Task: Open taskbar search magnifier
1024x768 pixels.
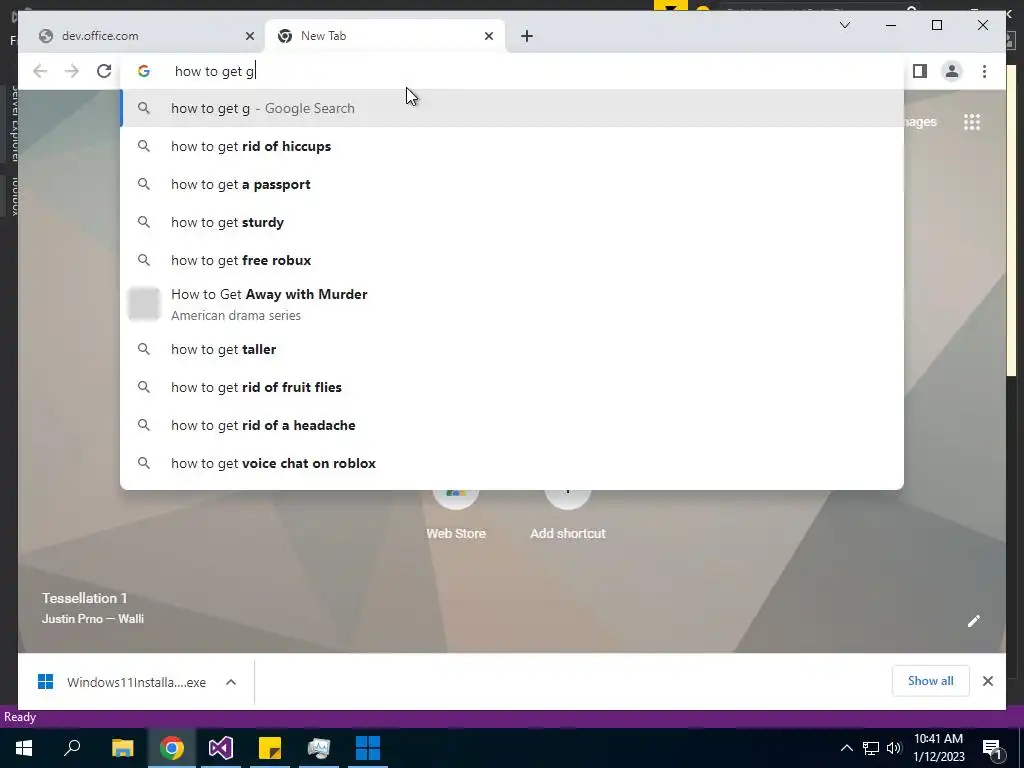Action: (x=72, y=748)
